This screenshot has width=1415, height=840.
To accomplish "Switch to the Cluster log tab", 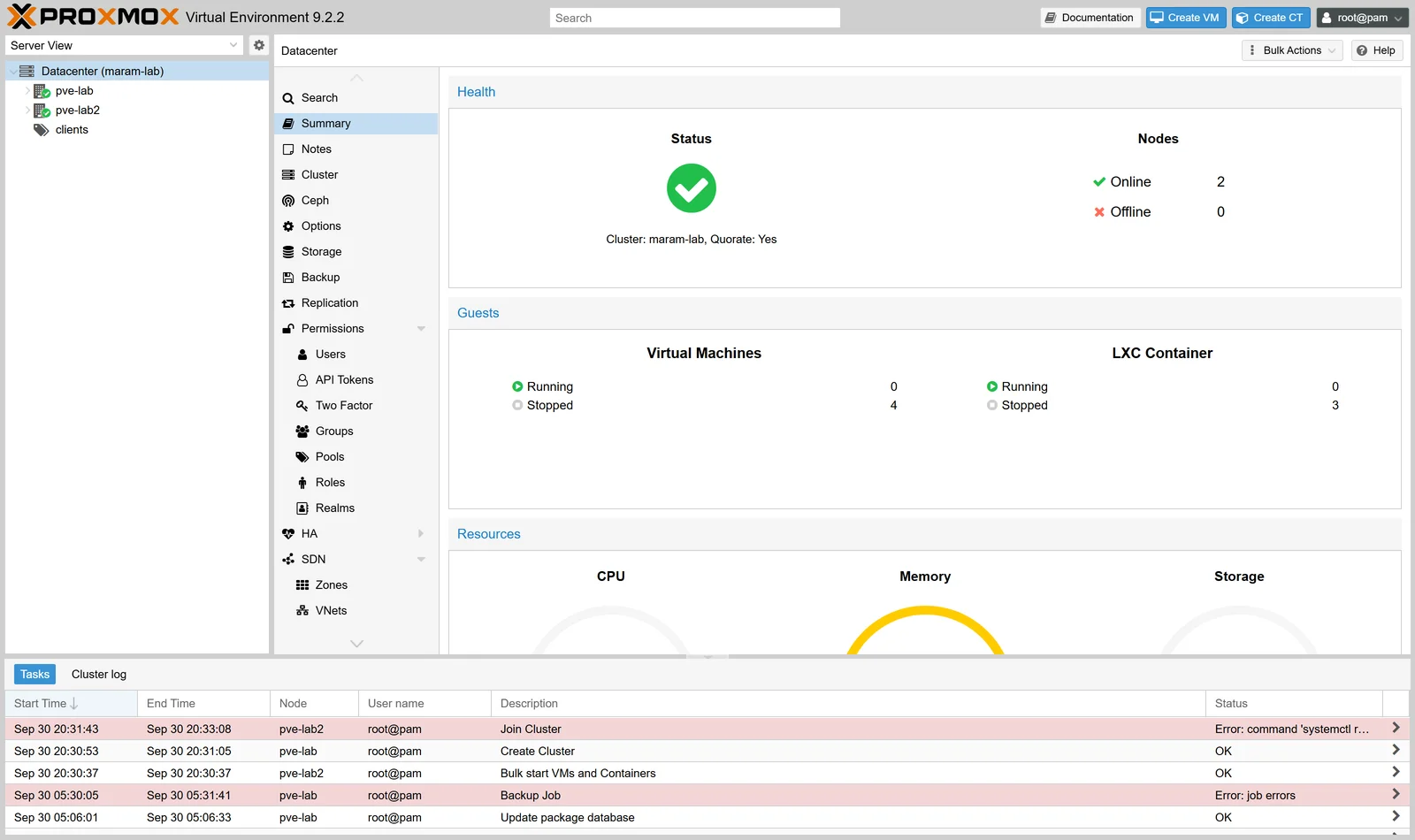I will (99, 675).
